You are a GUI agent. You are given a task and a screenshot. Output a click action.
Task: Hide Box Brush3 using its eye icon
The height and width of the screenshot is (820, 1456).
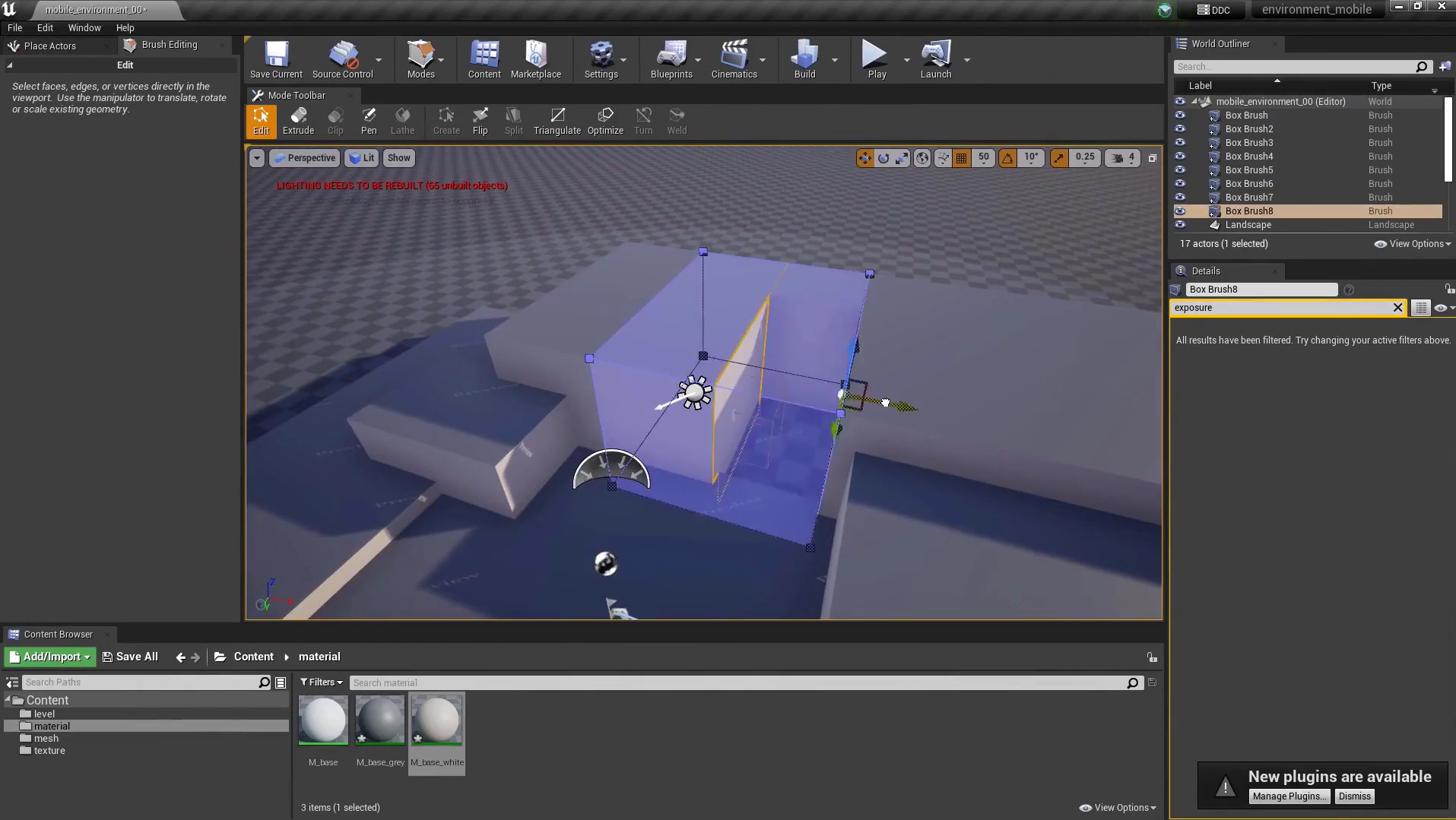click(x=1180, y=143)
